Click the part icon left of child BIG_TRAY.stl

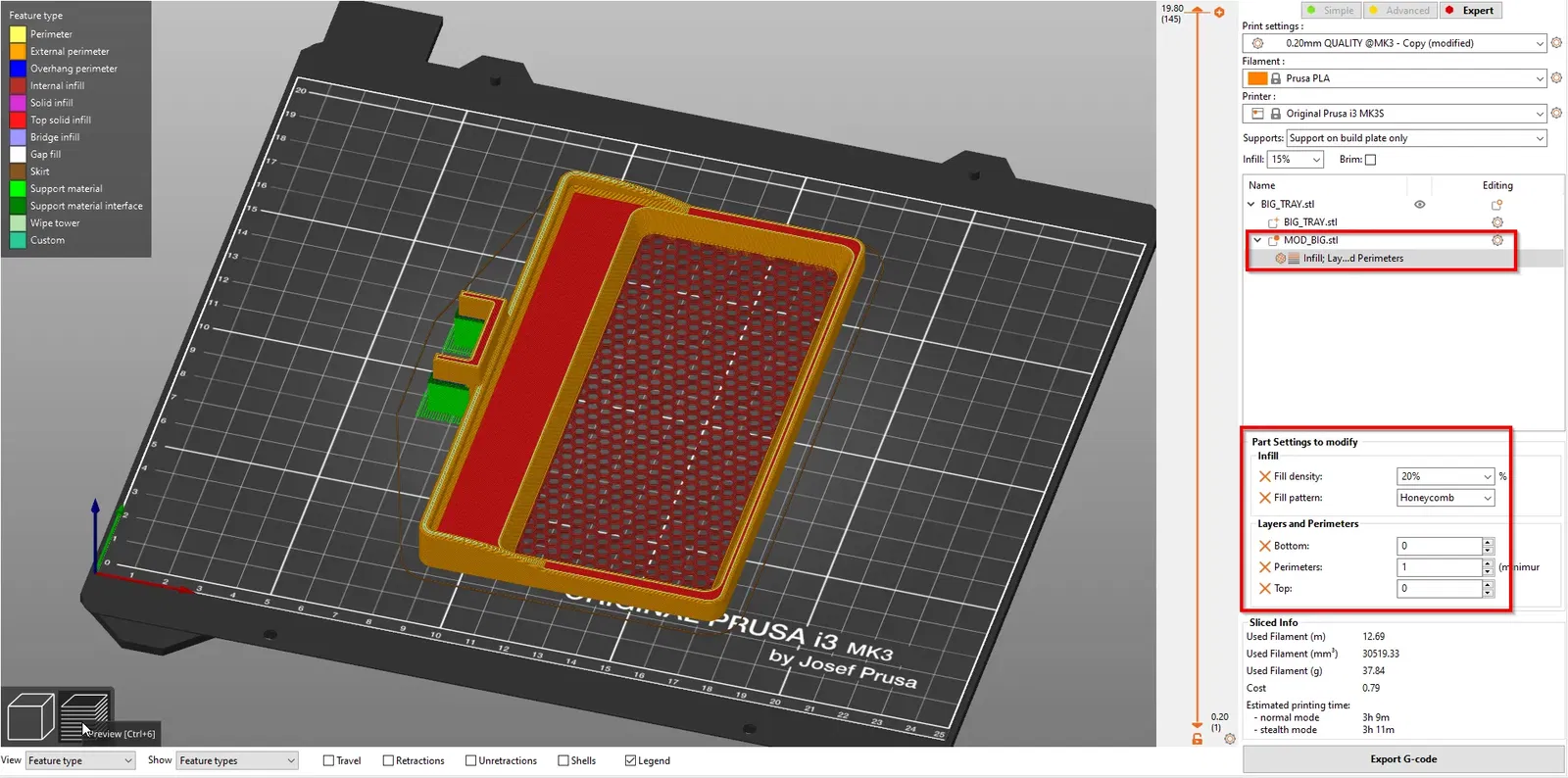[x=1273, y=222]
